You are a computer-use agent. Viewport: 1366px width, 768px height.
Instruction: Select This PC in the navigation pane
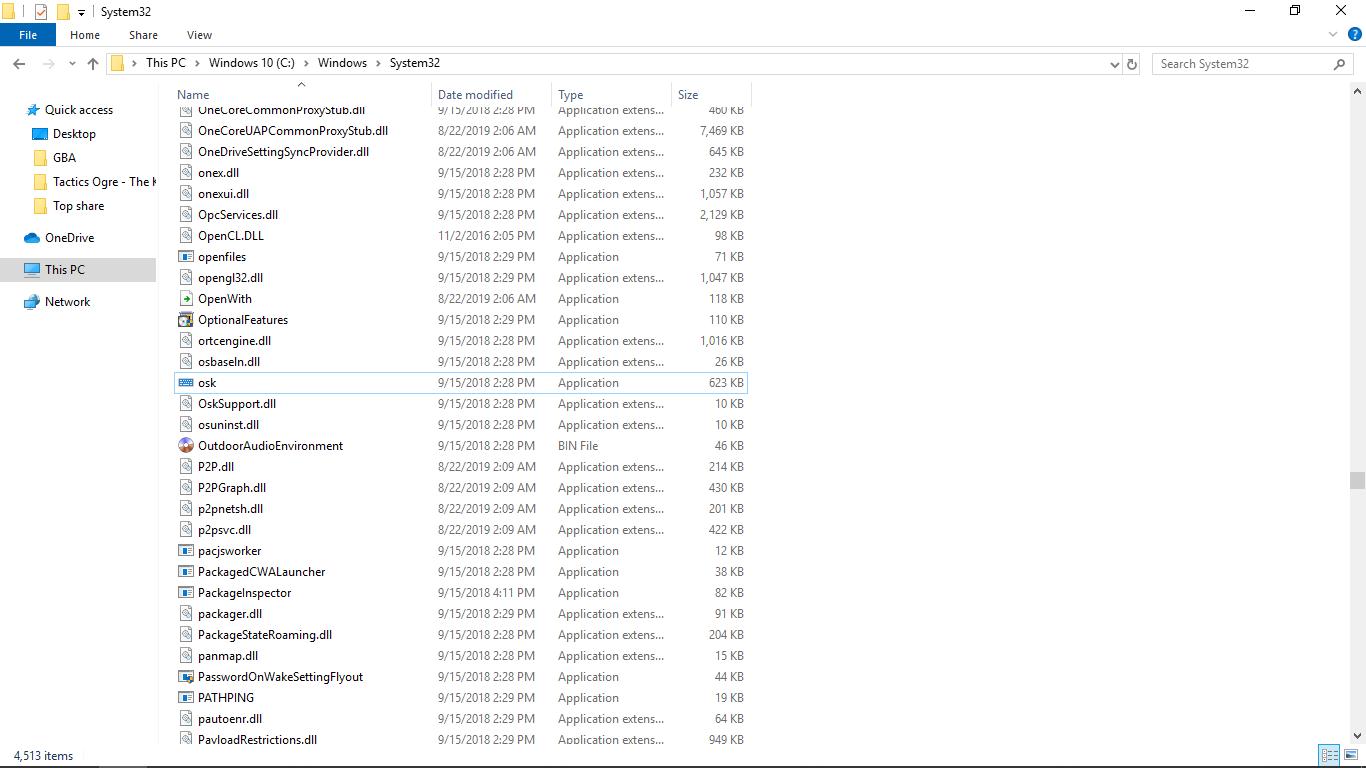[x=65, y=270]
